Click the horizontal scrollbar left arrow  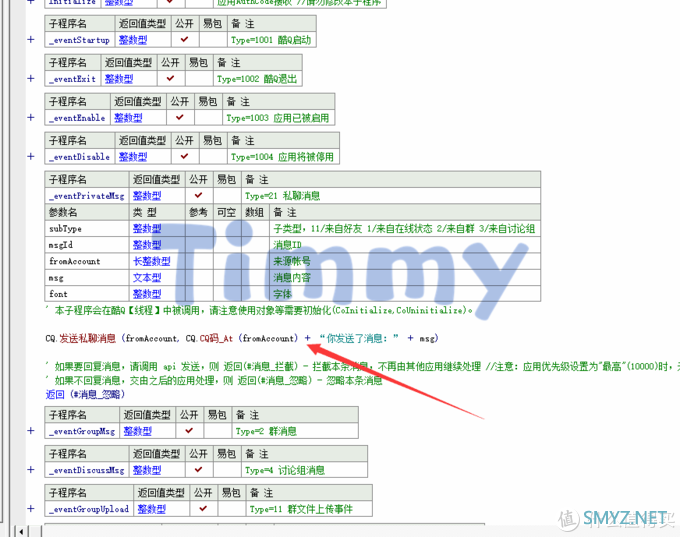(x=21, y=531)
